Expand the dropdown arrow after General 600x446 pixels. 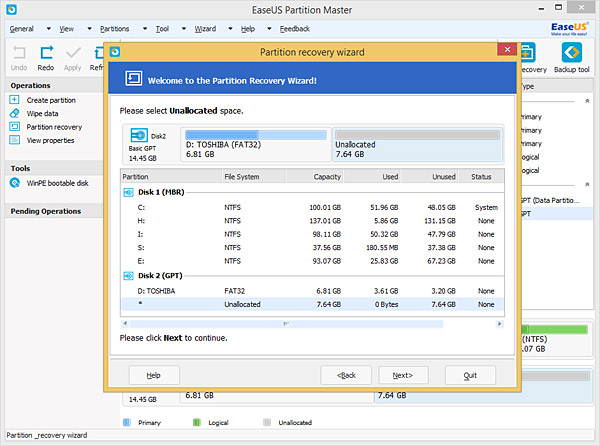49,29
